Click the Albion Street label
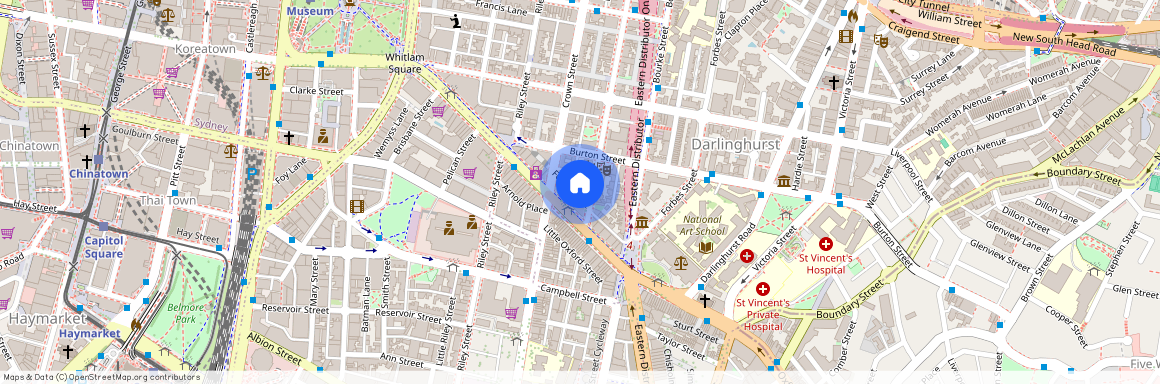The height and width of the screenshot is (384, 1160). coord(274,348)
